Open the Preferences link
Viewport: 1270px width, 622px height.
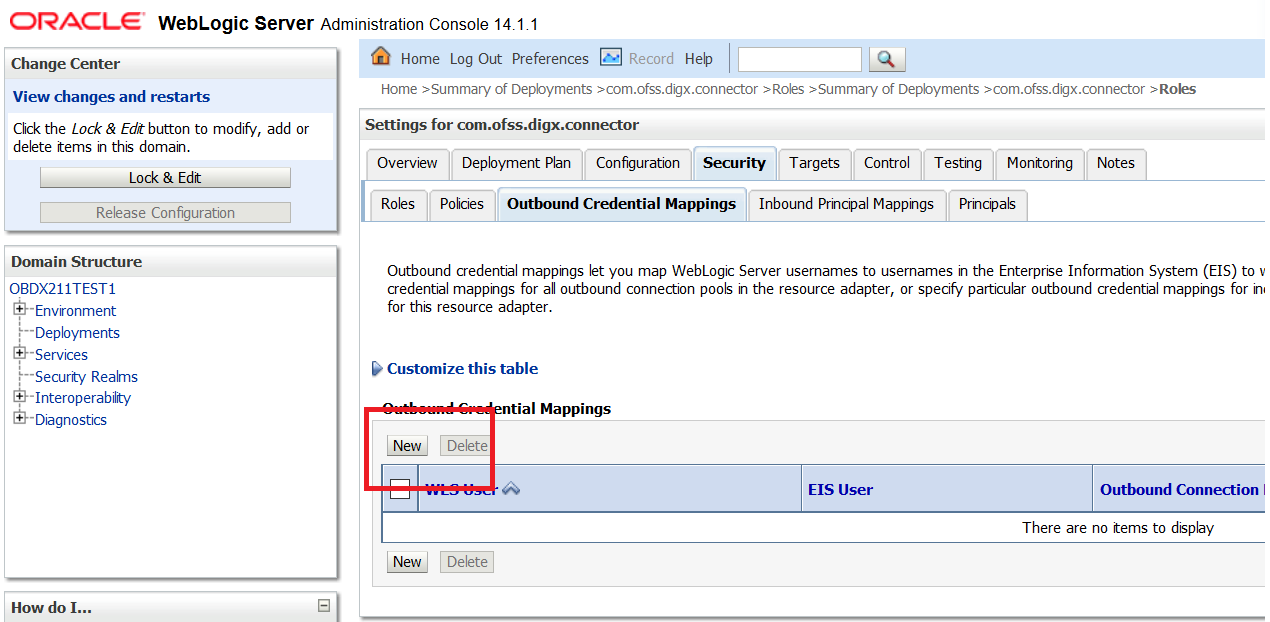[x=550, y=59]
